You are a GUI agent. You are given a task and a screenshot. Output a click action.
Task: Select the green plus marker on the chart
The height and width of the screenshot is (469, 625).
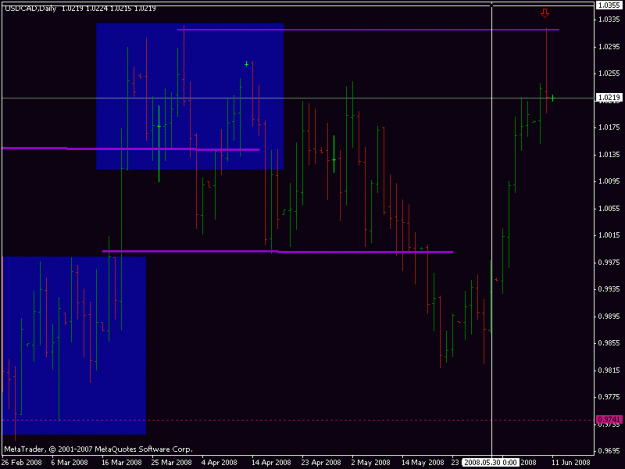[247, 64]
